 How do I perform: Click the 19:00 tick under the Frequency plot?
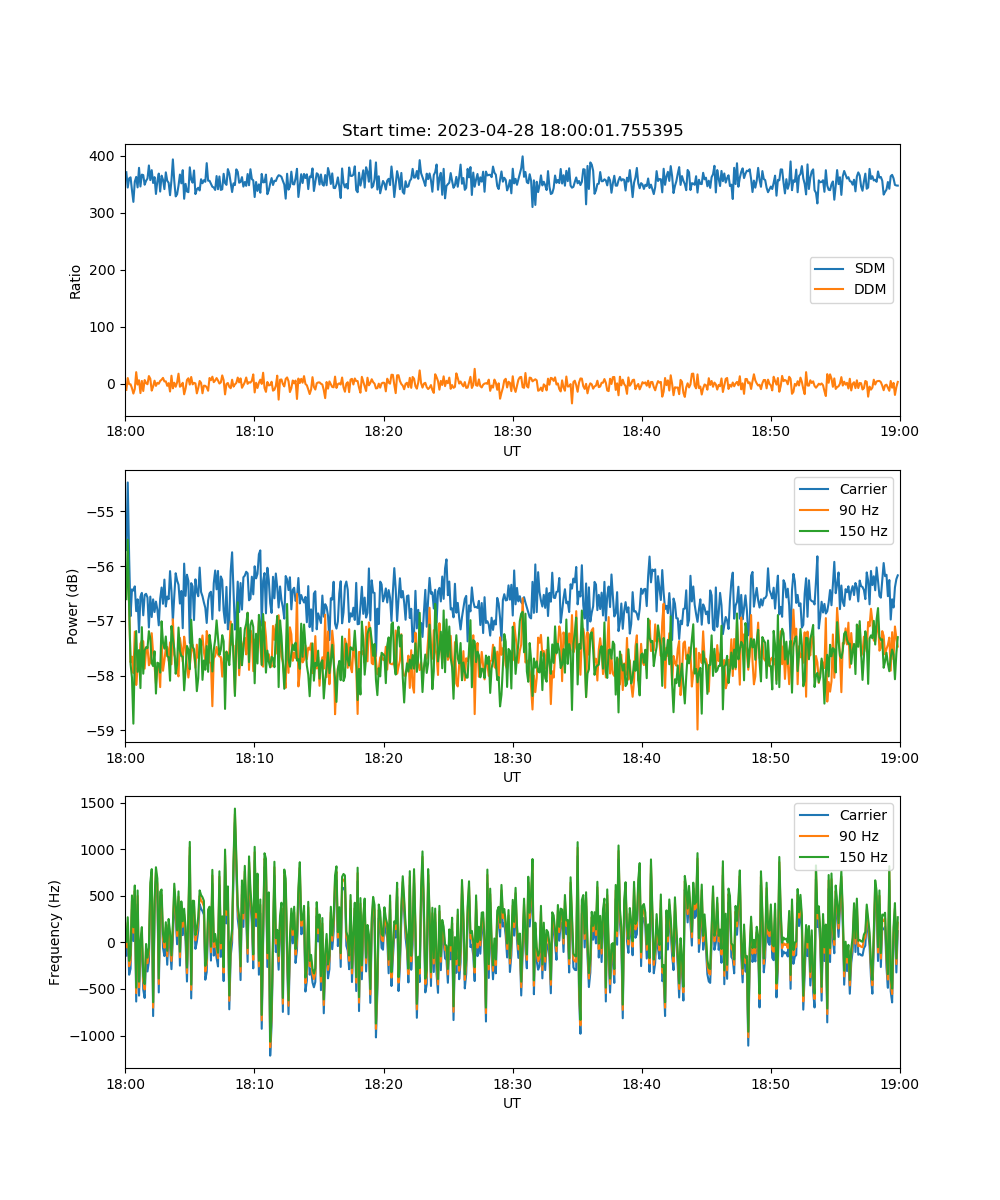(900, 1083)
